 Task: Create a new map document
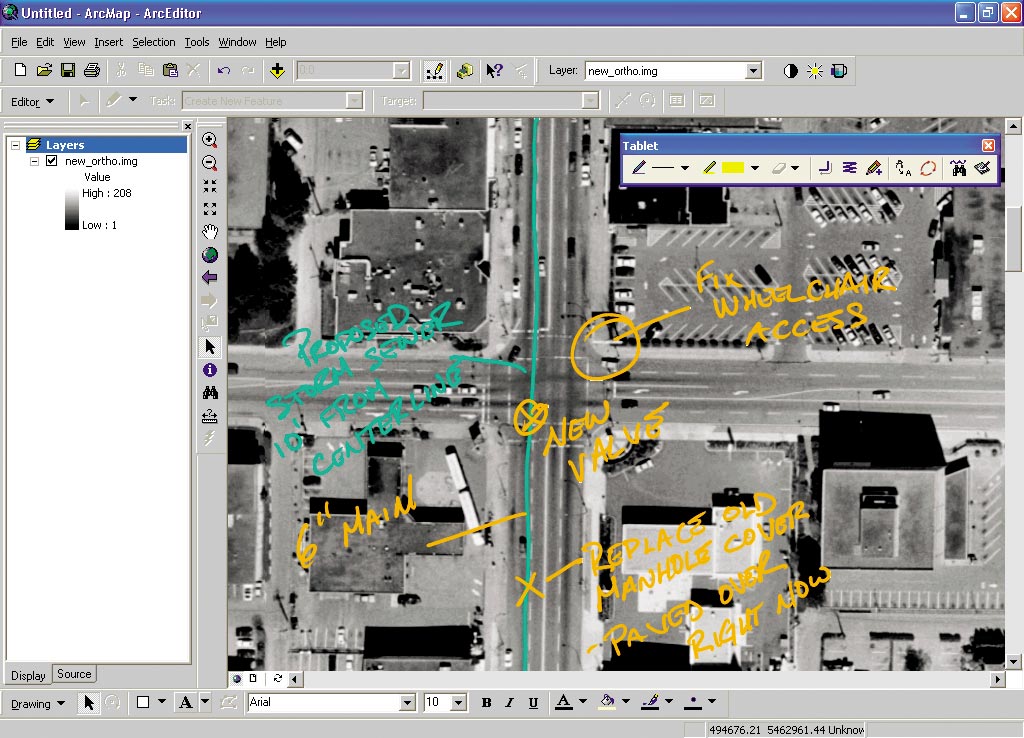coord(20,70)
